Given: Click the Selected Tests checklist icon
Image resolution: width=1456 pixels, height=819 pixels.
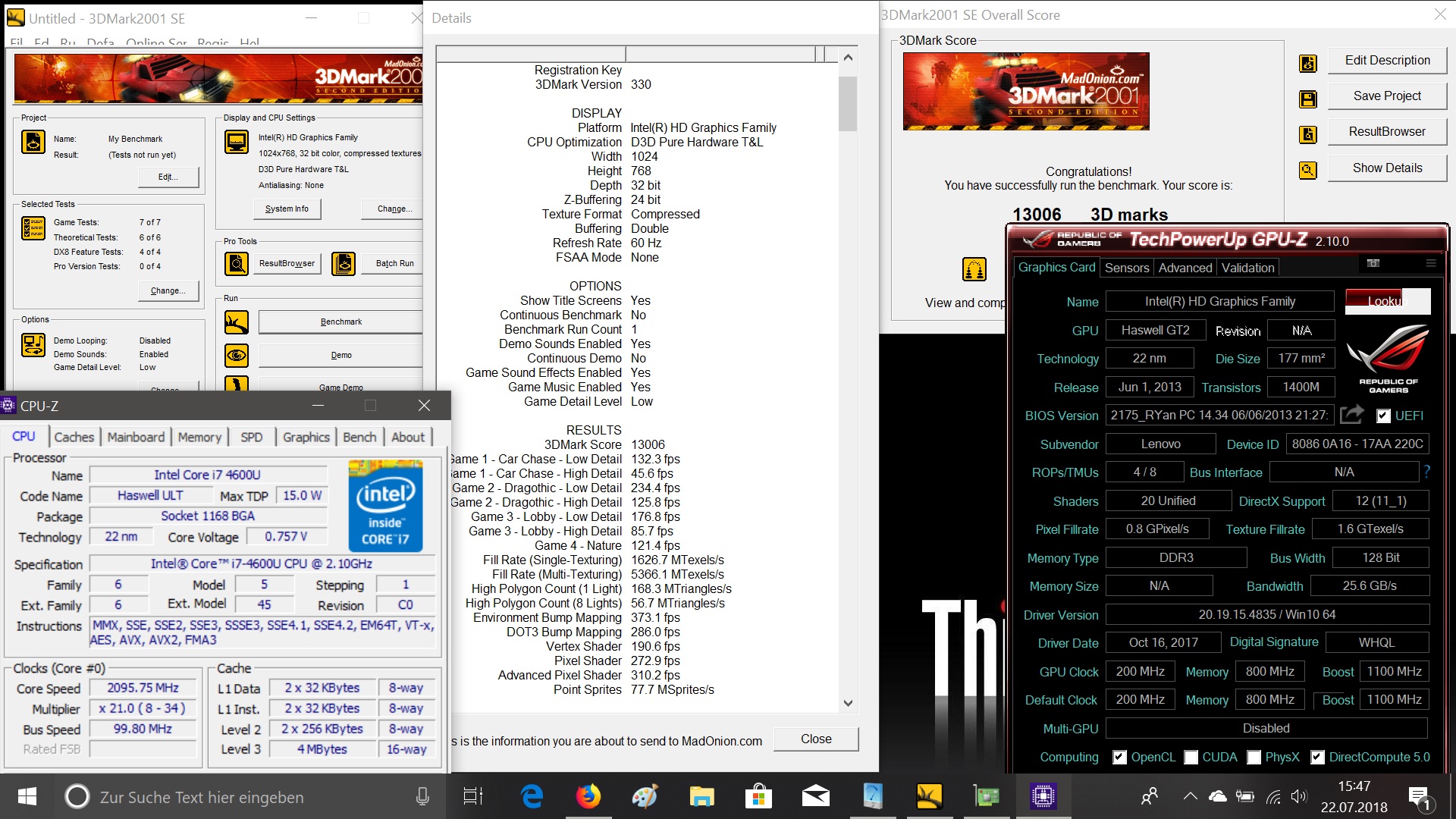Looking at the screenshot, I should (33, 228).
